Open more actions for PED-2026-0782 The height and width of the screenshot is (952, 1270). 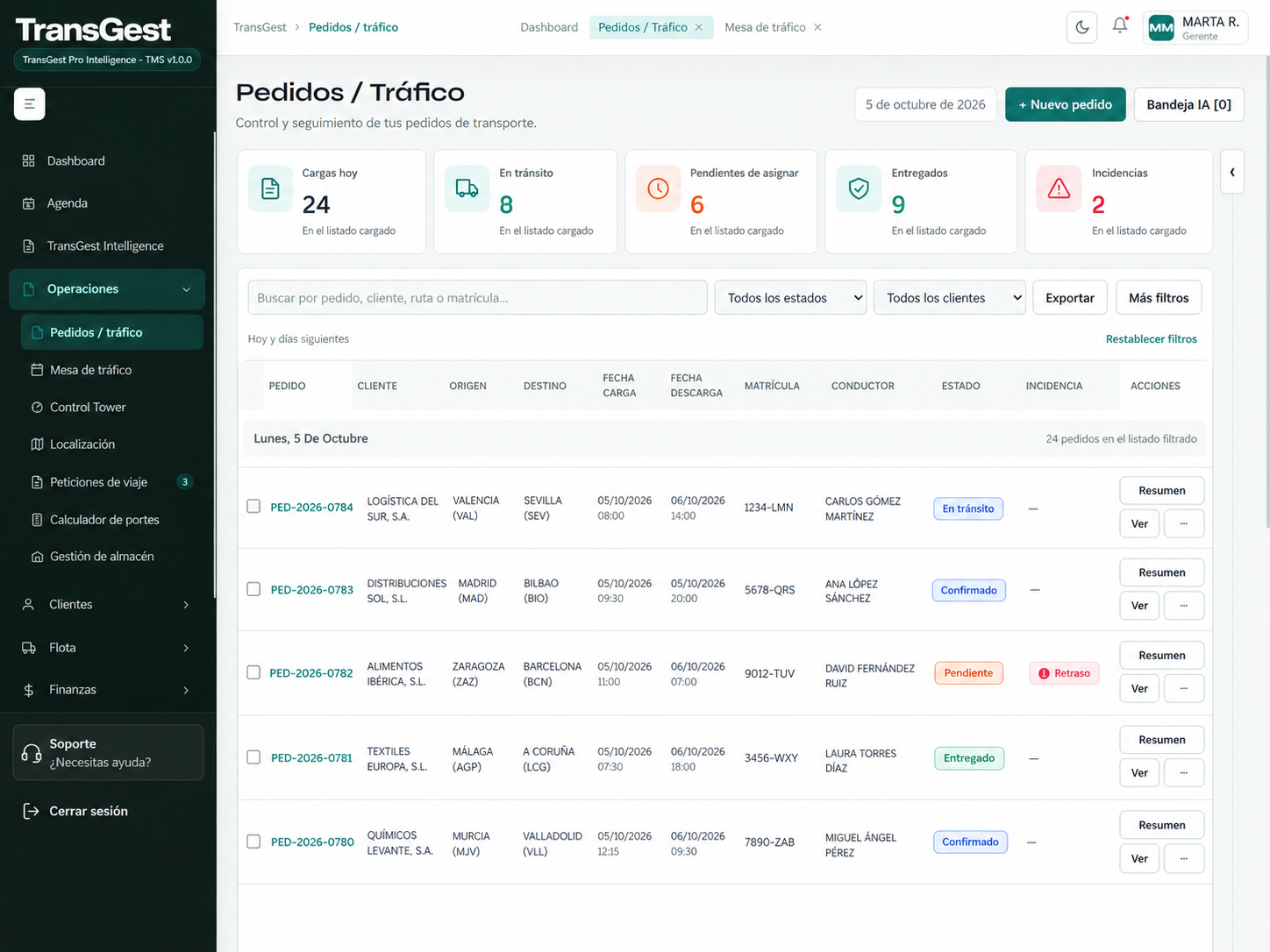coord(1184,688)
